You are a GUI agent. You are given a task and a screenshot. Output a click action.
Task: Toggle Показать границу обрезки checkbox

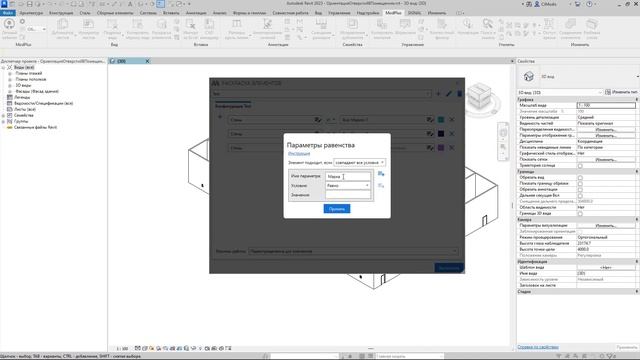[x=580, y=184]
